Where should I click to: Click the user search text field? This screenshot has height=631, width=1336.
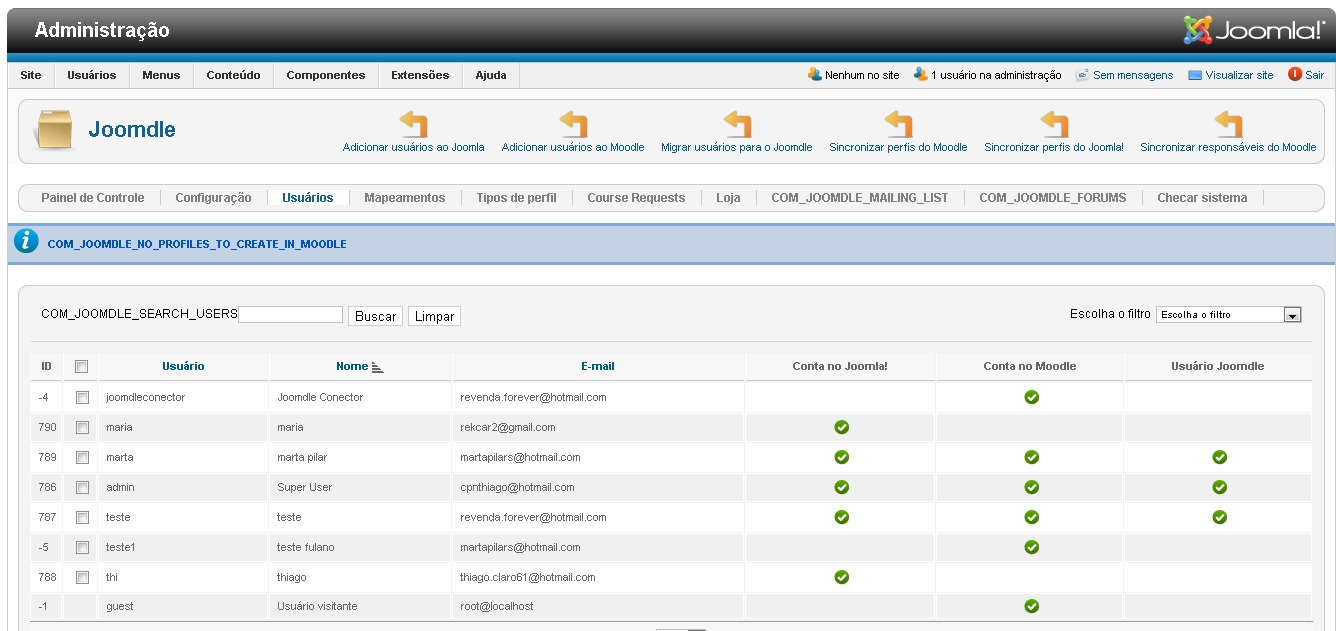click(290, 315)
